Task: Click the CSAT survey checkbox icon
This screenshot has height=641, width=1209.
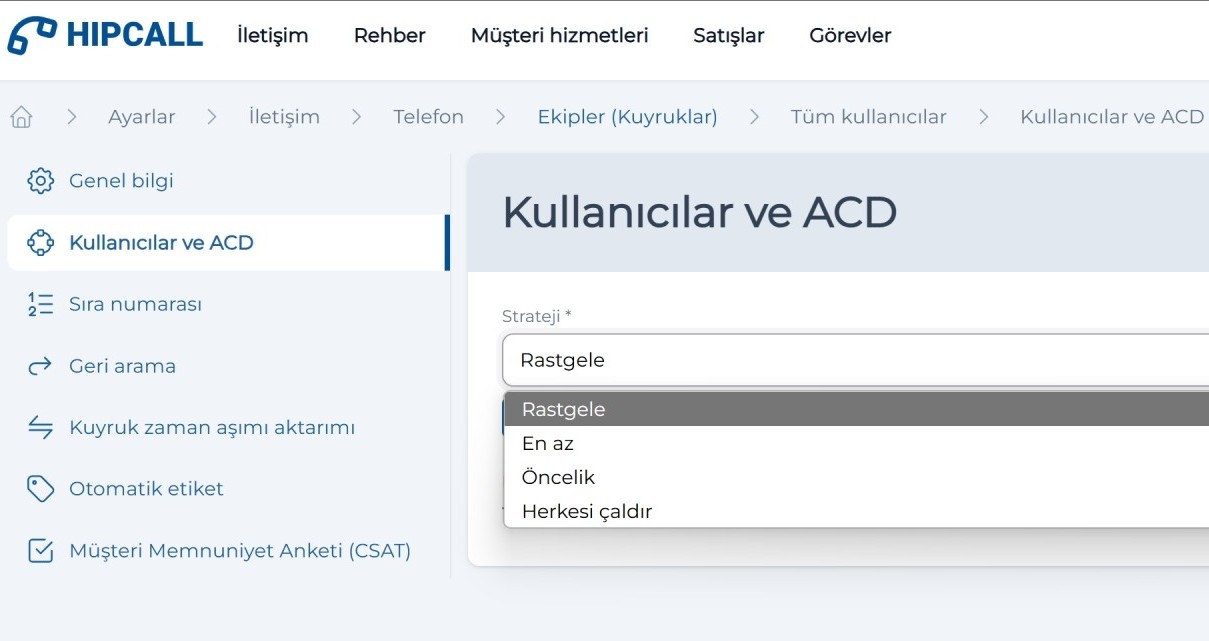Action: click(40, 551)
